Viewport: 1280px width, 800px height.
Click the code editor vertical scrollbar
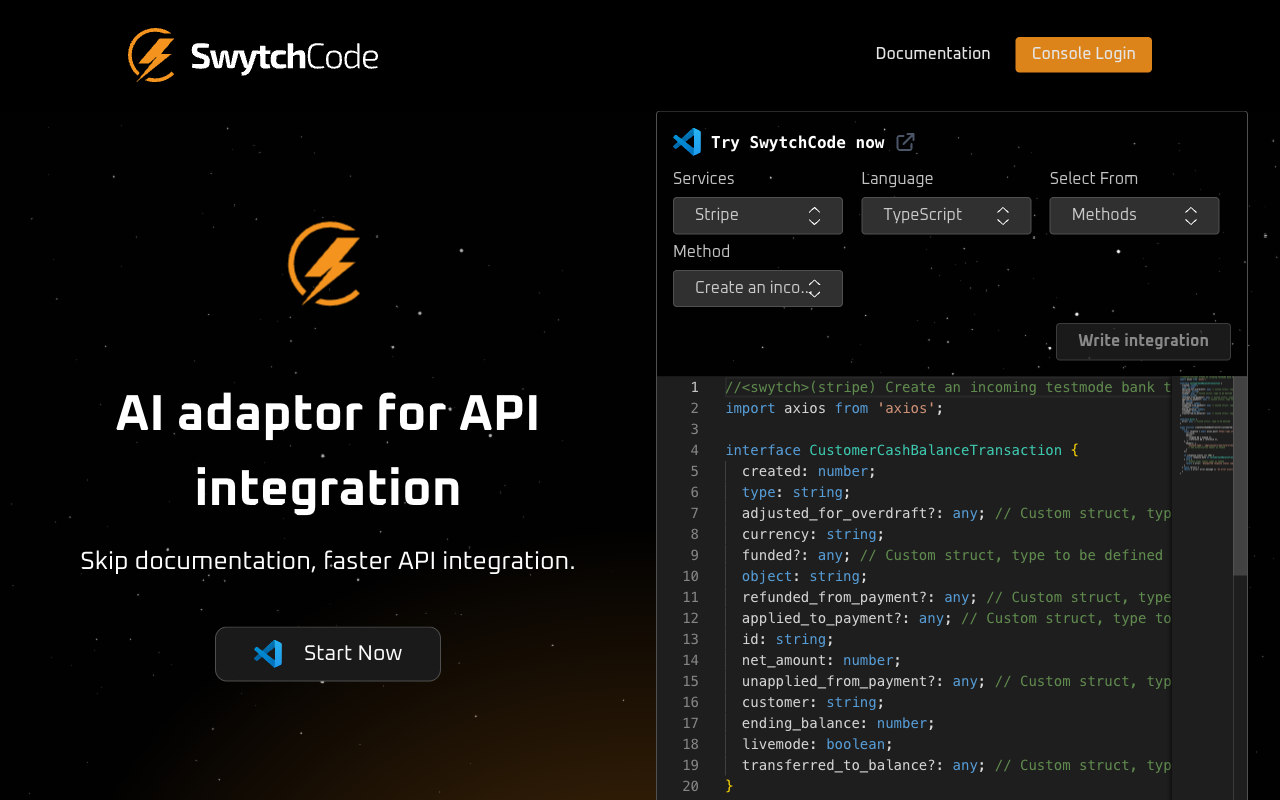(1240, 476)
